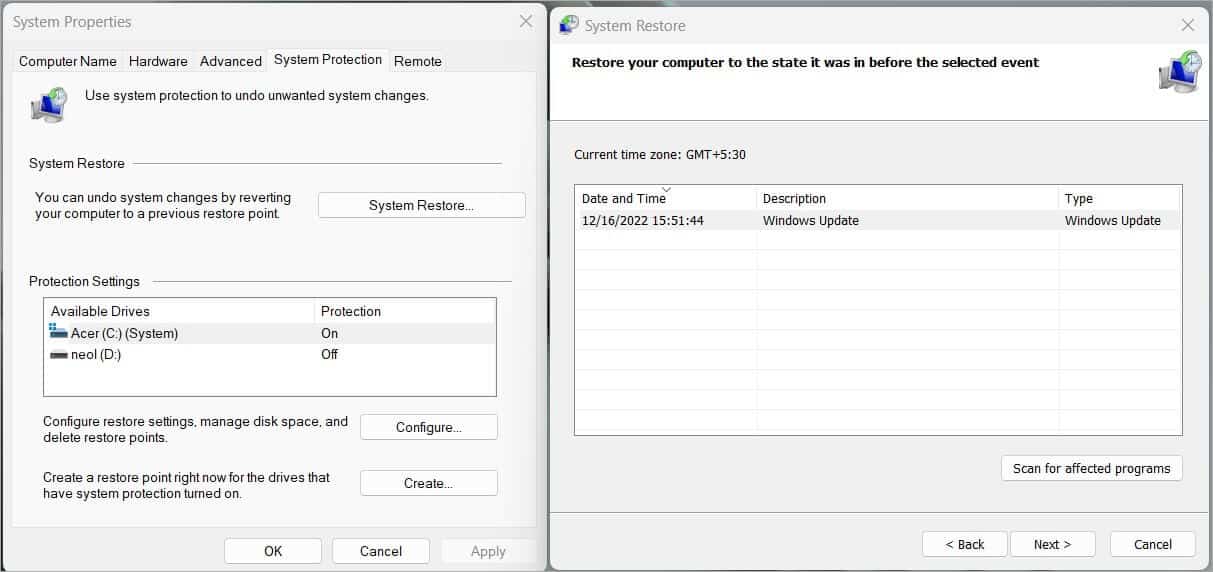Confirm System Properties with OK

273,551
